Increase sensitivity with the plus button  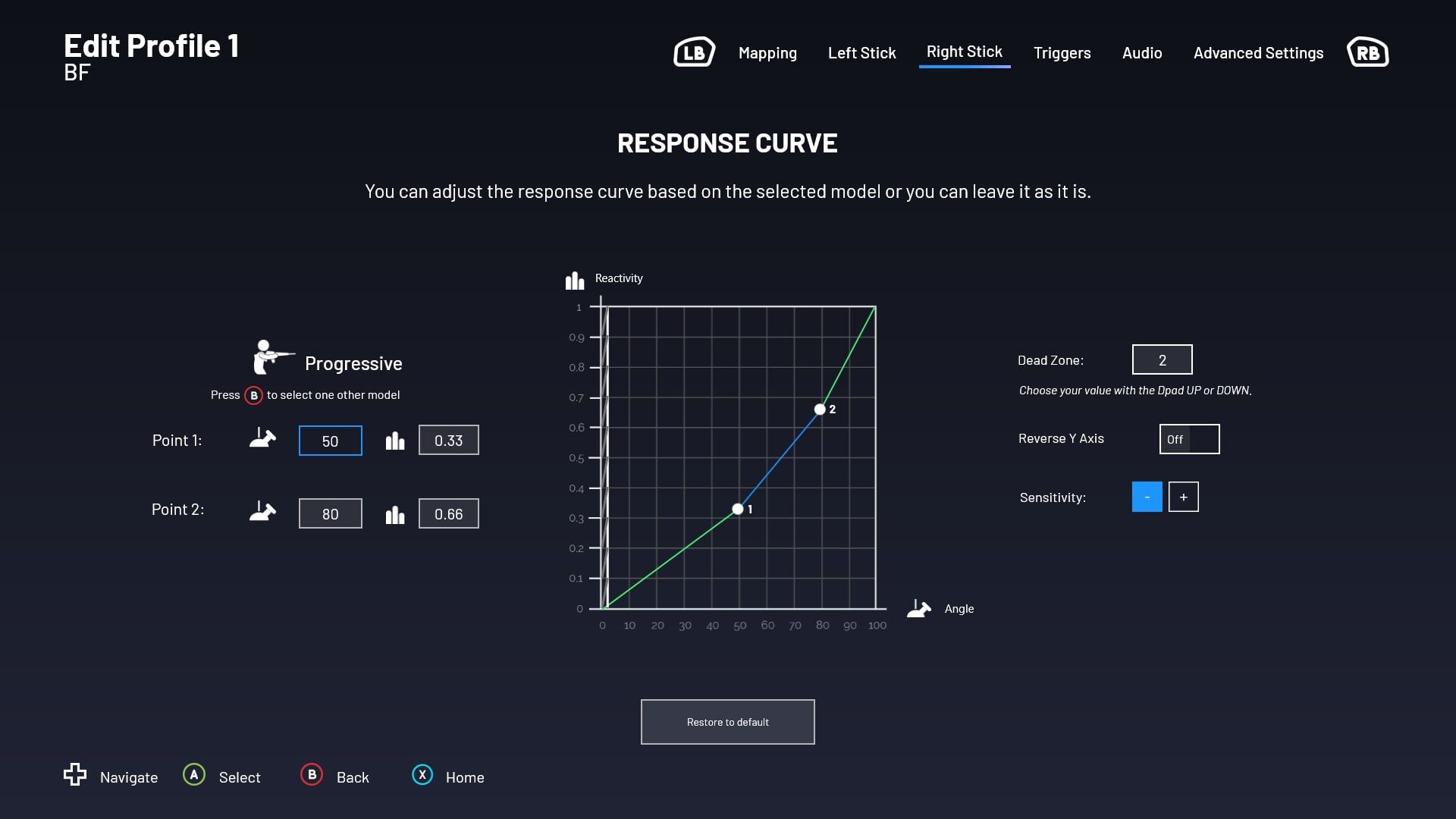click(x=1183, y=497)
